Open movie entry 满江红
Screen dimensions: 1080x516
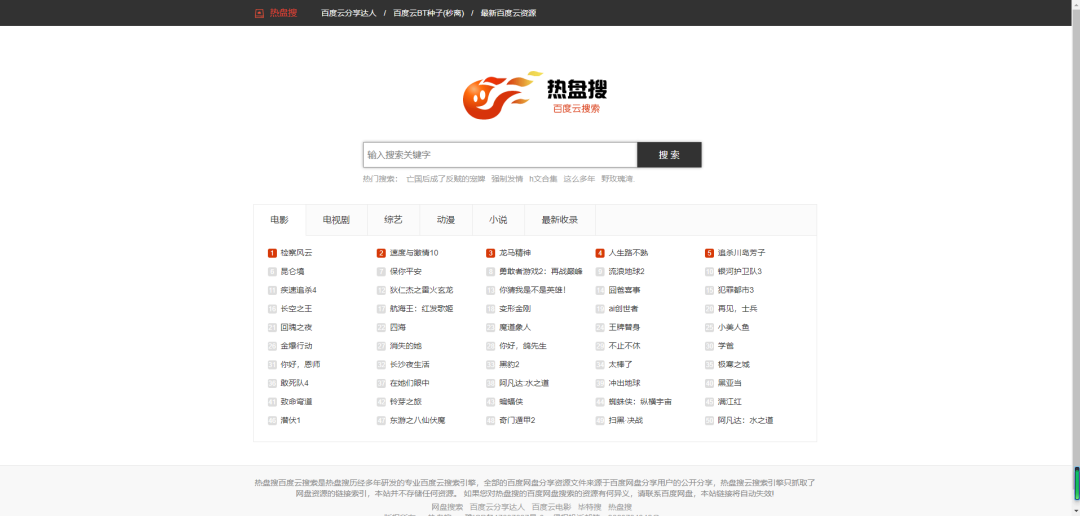[x=729, y=402]
